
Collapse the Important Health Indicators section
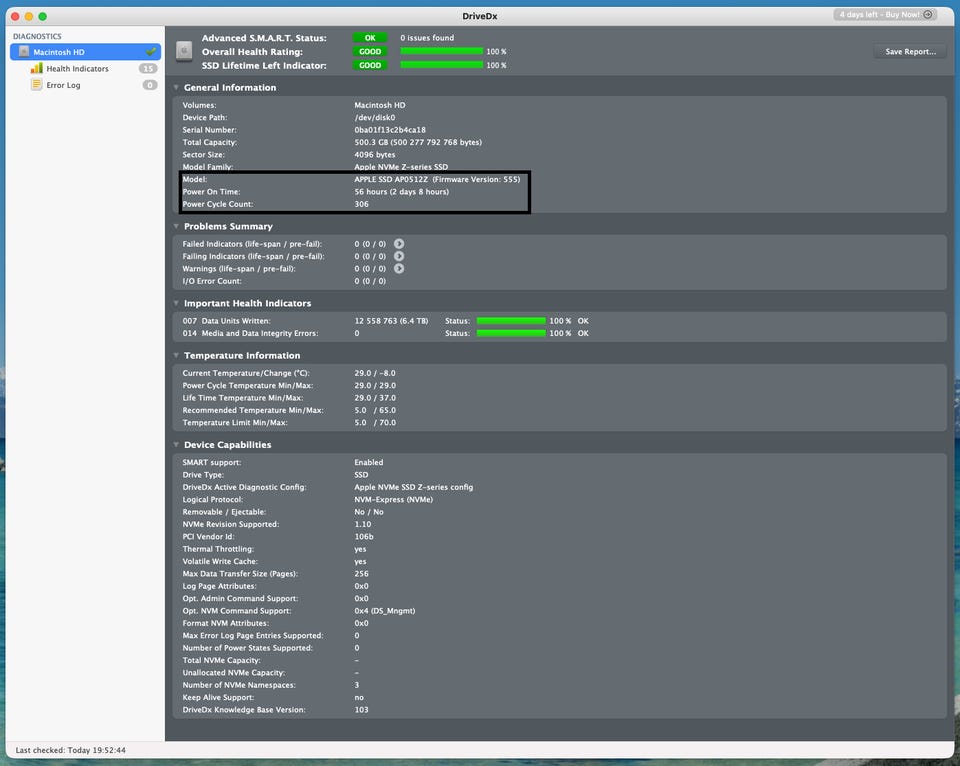pos(177,303)
